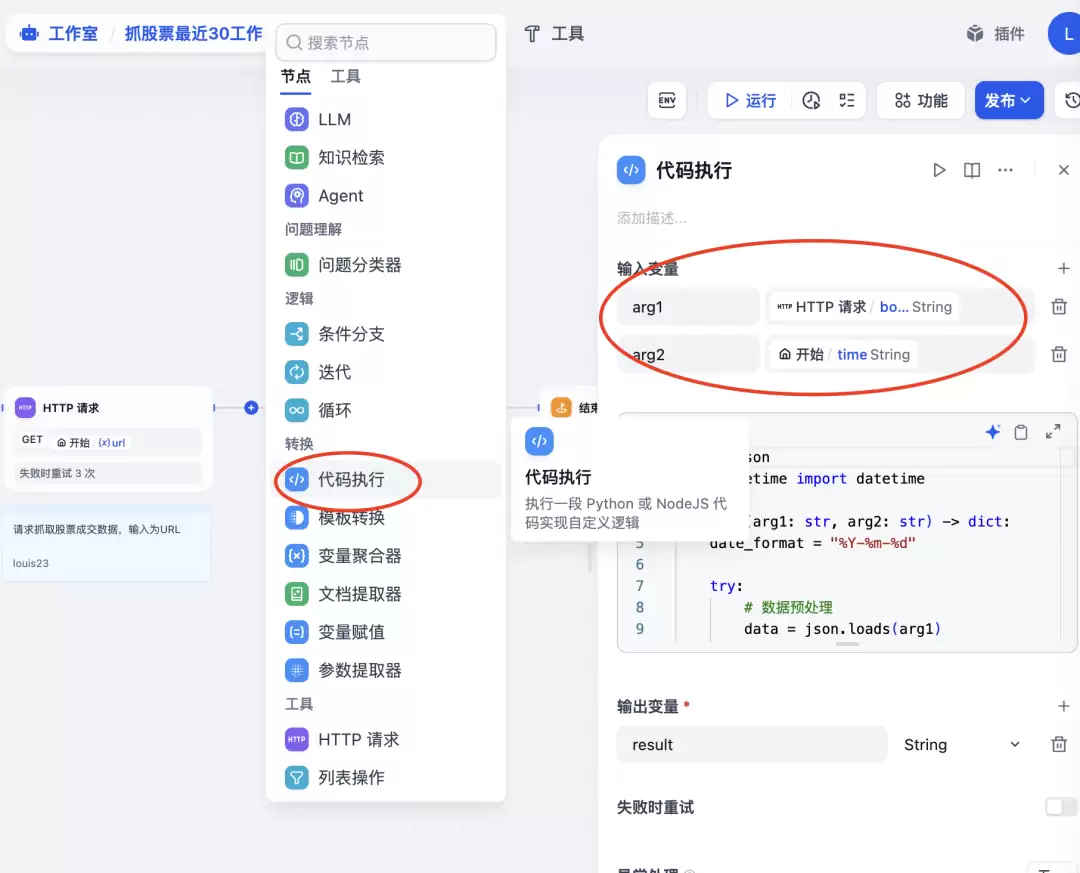Close the 代码执行 panel
1080x873 pixels.
1063,170
